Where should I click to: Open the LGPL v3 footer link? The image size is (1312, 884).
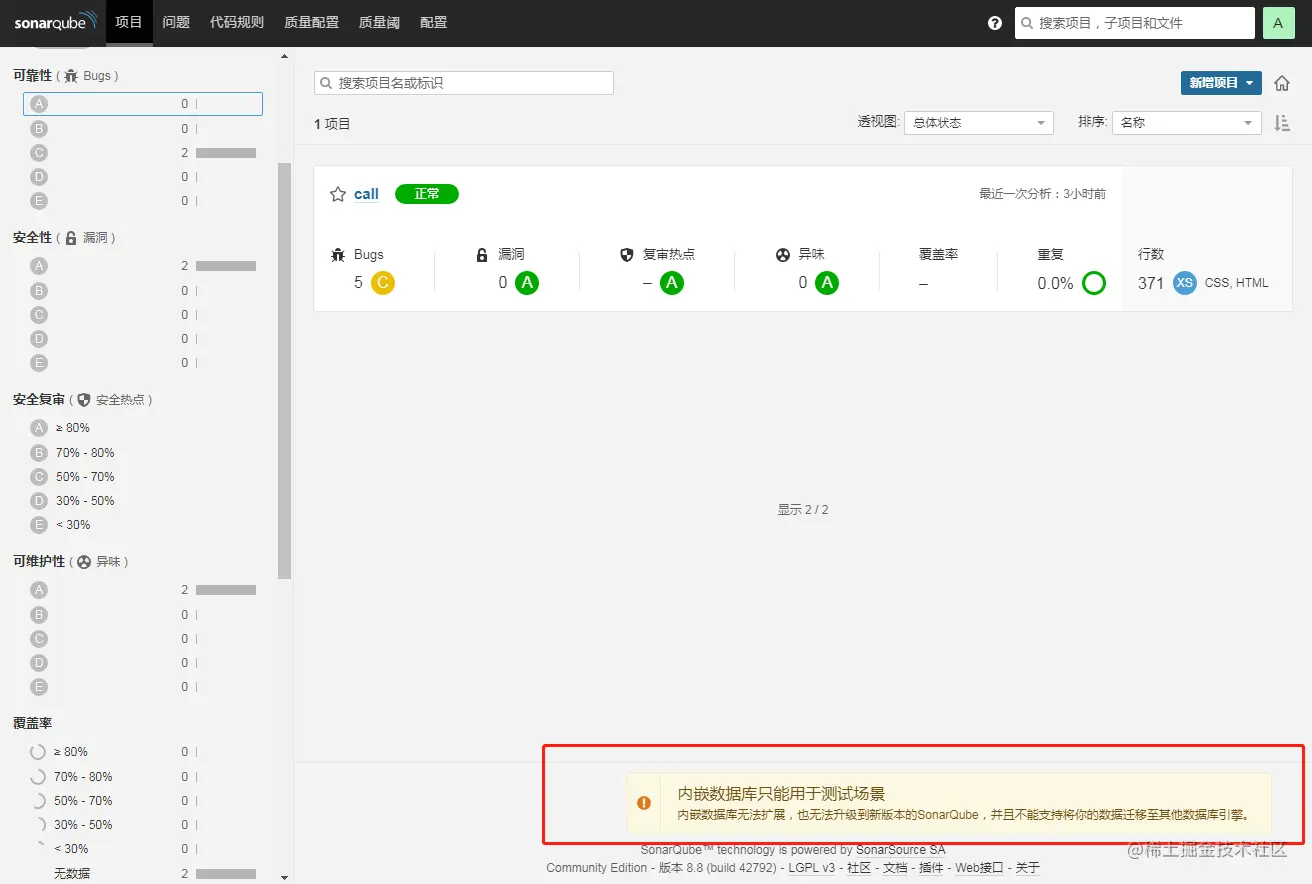[x=812, y=868]
